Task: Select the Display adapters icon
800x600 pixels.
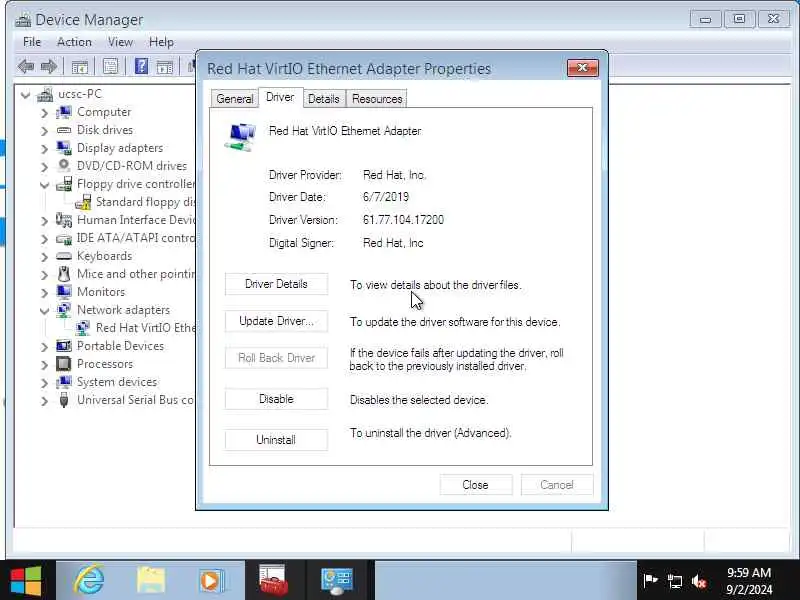Action: pyautogui.click(x=64, y=148)
